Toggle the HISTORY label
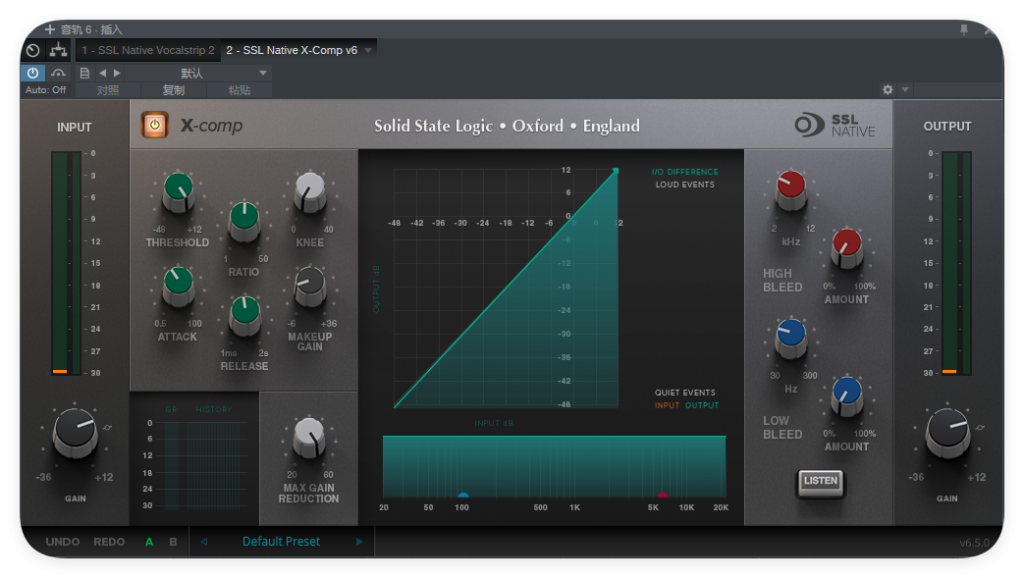1024x578 pixels. (214, 409)
